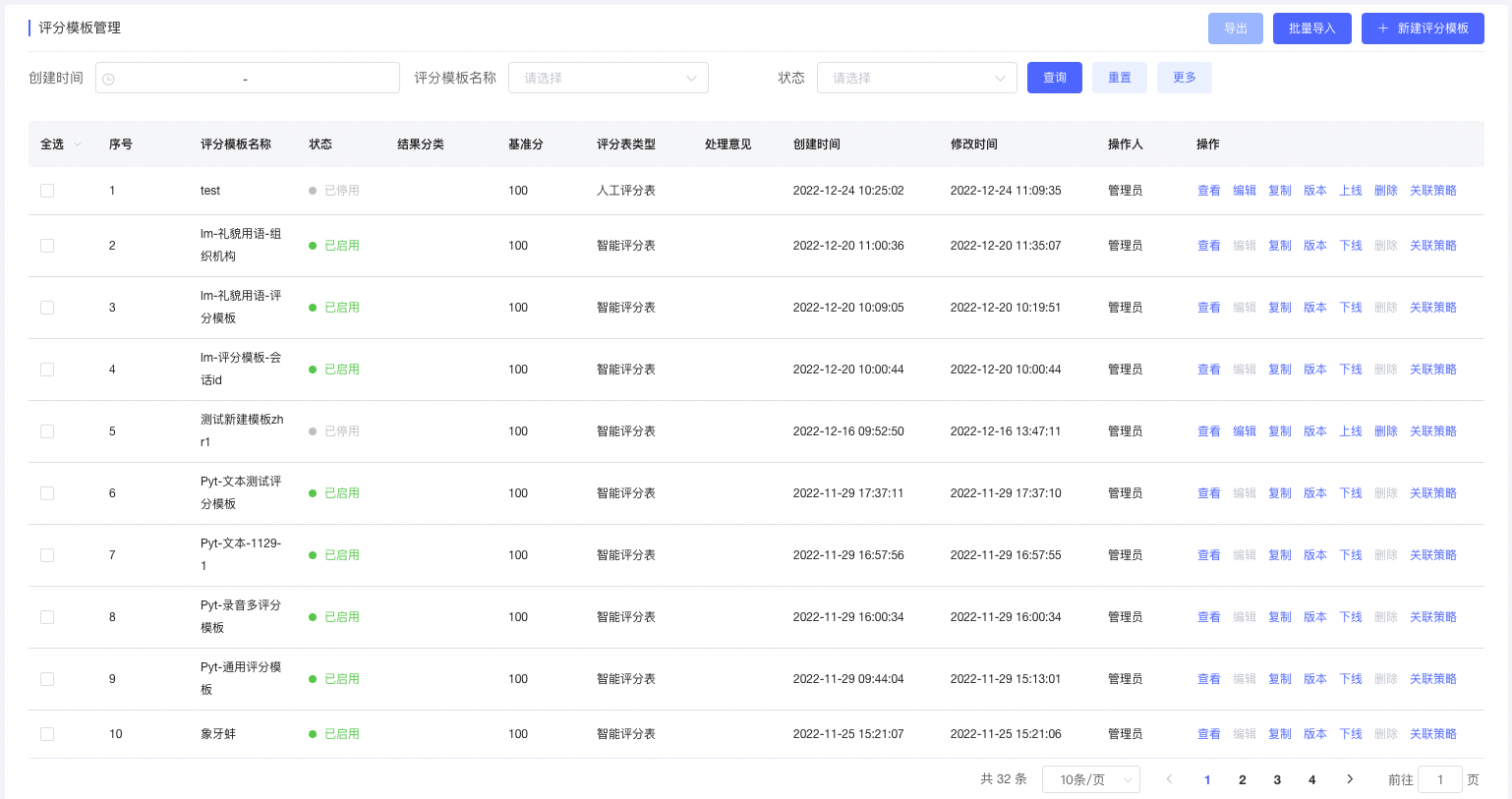The height and width of the screenshot is (799, 1512).
Task: Check the box for 象牙蚌 row
Action: pyautogui.click(x=47, y=734)
